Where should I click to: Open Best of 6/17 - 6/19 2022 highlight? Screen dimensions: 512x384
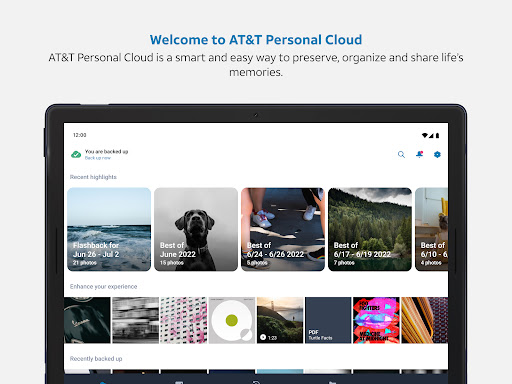(370, 229)
